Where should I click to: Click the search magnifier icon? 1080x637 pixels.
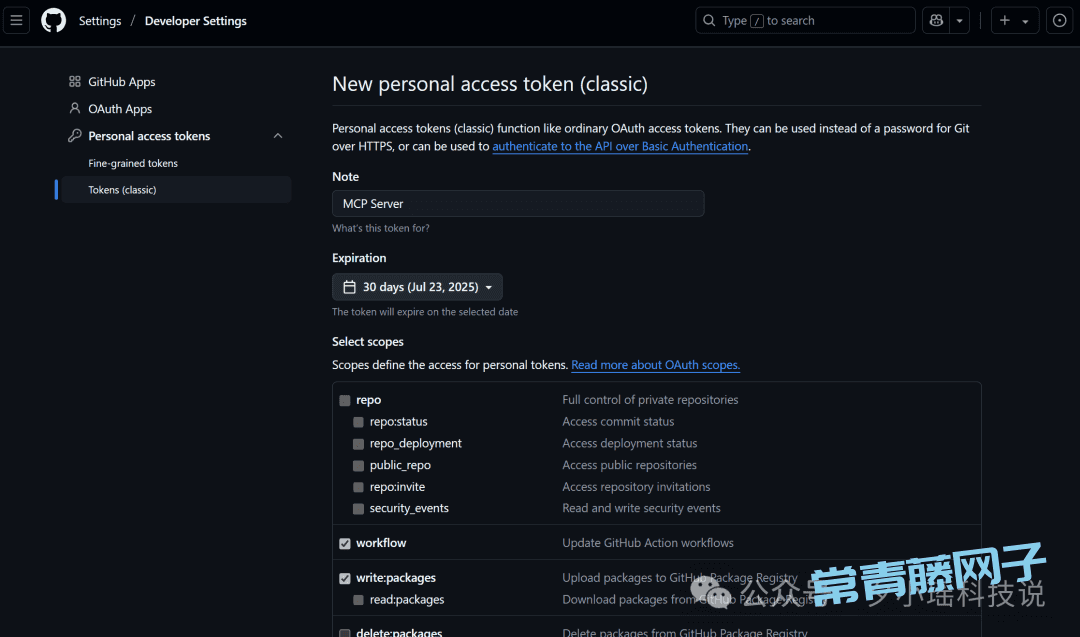(709, 21)
